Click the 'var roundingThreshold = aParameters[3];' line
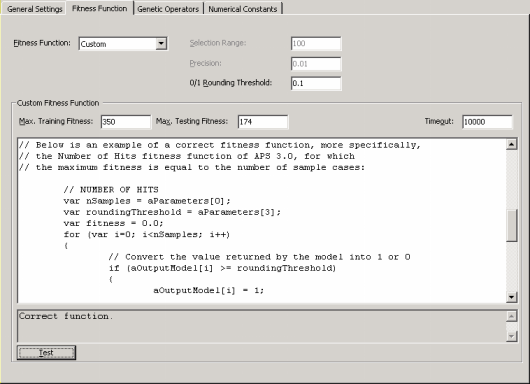Screen dimensions: 530x384 (172, 212)
